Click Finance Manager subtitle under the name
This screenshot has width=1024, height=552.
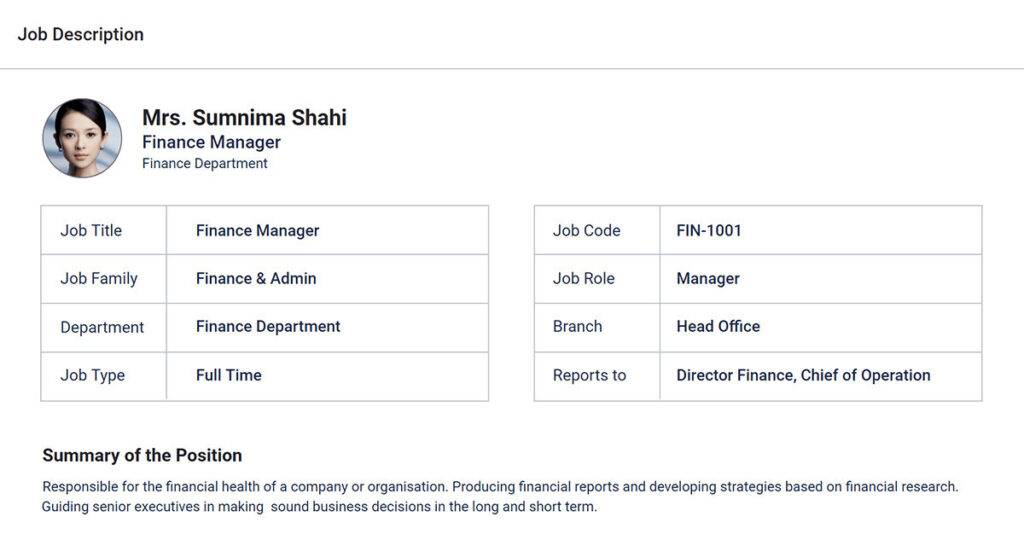pyautogui.click(x=211, y=142)
